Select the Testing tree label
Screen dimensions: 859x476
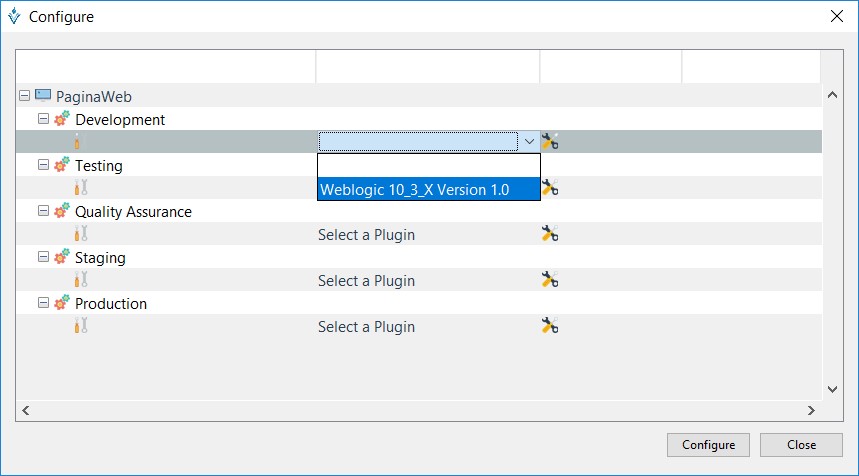[x=99, y=165]
